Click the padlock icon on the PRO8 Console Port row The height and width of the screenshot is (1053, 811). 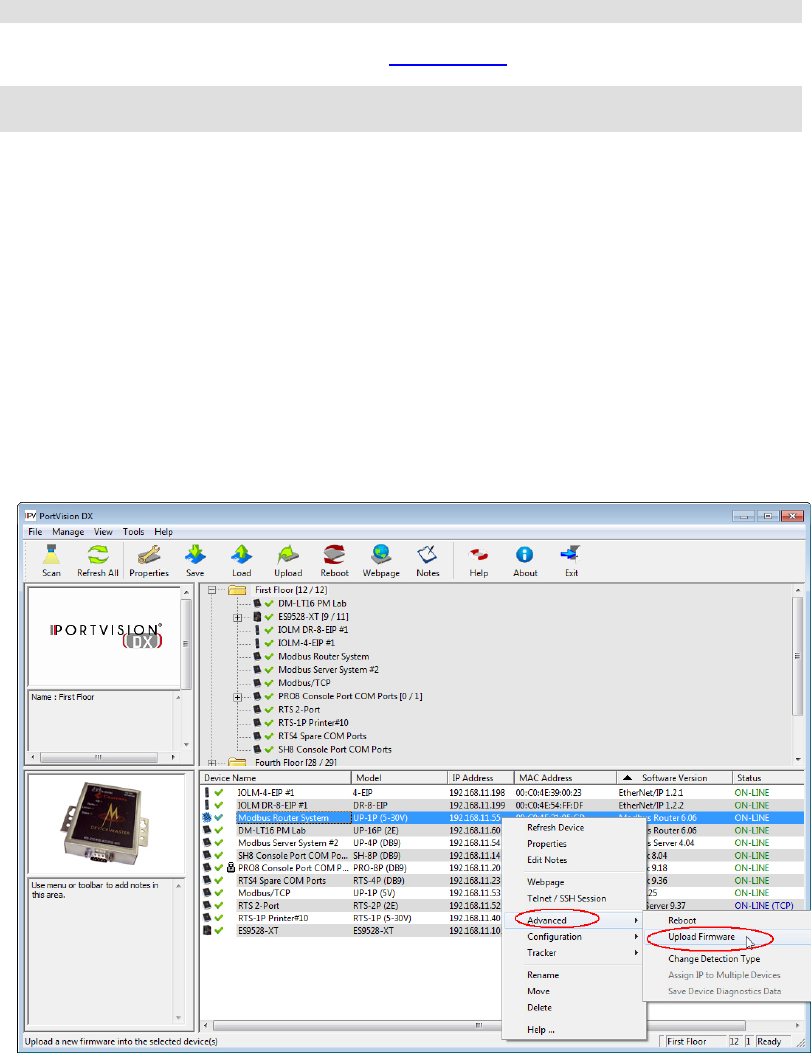pos(231,868)
